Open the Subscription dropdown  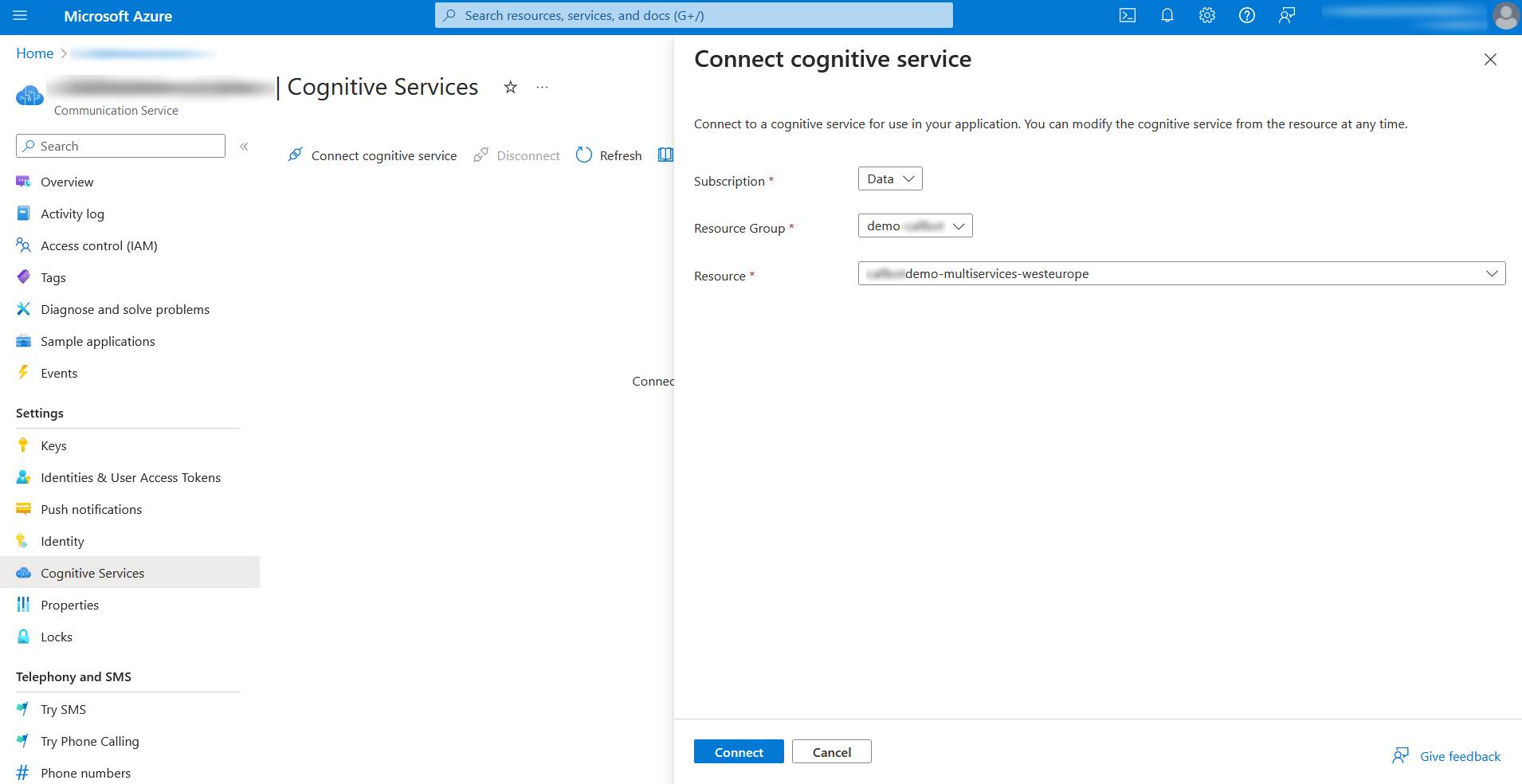tap(890, 178)
